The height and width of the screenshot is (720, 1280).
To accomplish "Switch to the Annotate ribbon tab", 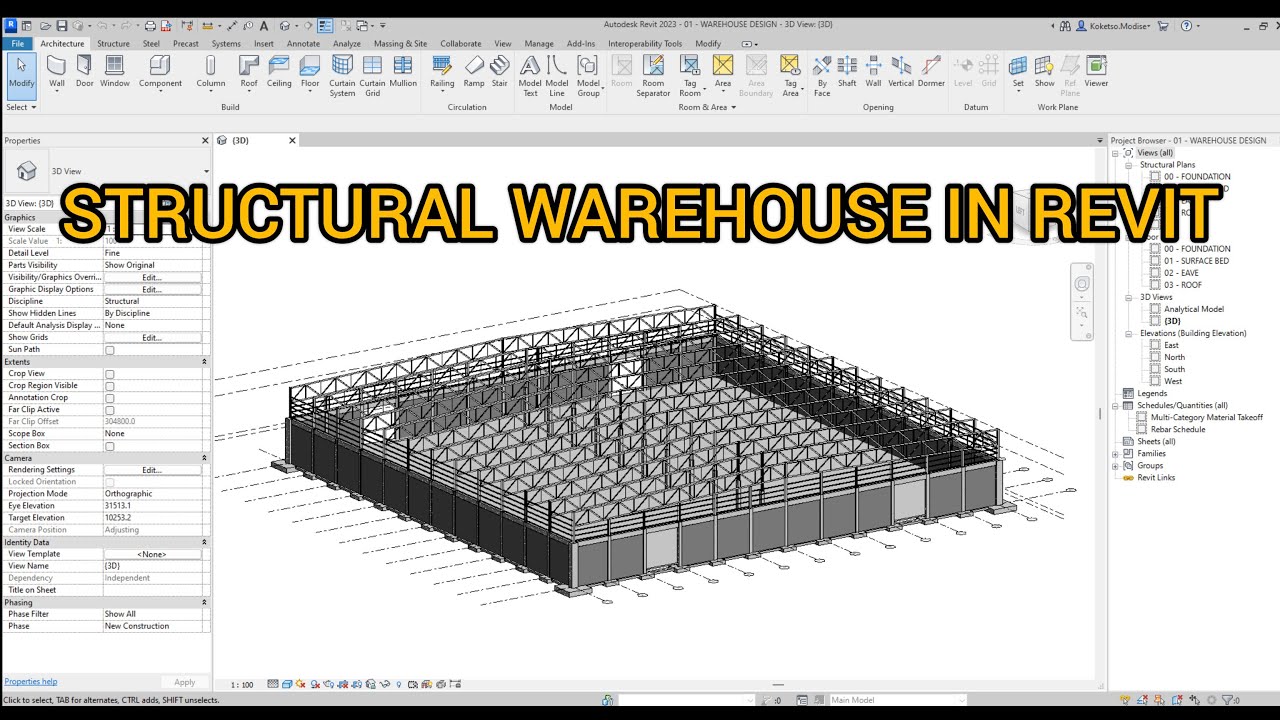I will 303,44.
